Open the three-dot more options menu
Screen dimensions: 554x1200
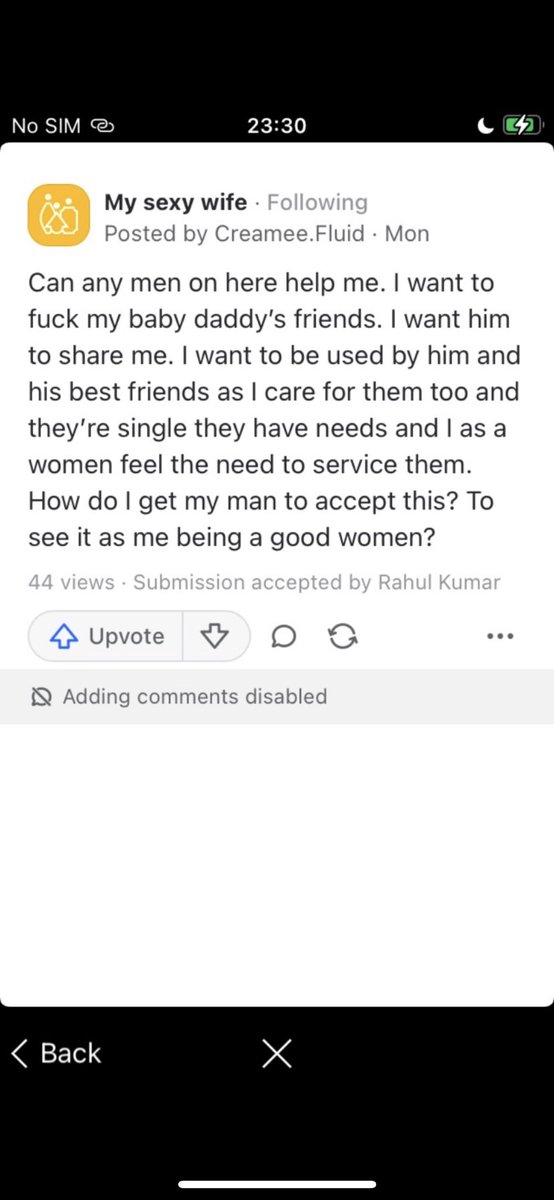point(500,636)
